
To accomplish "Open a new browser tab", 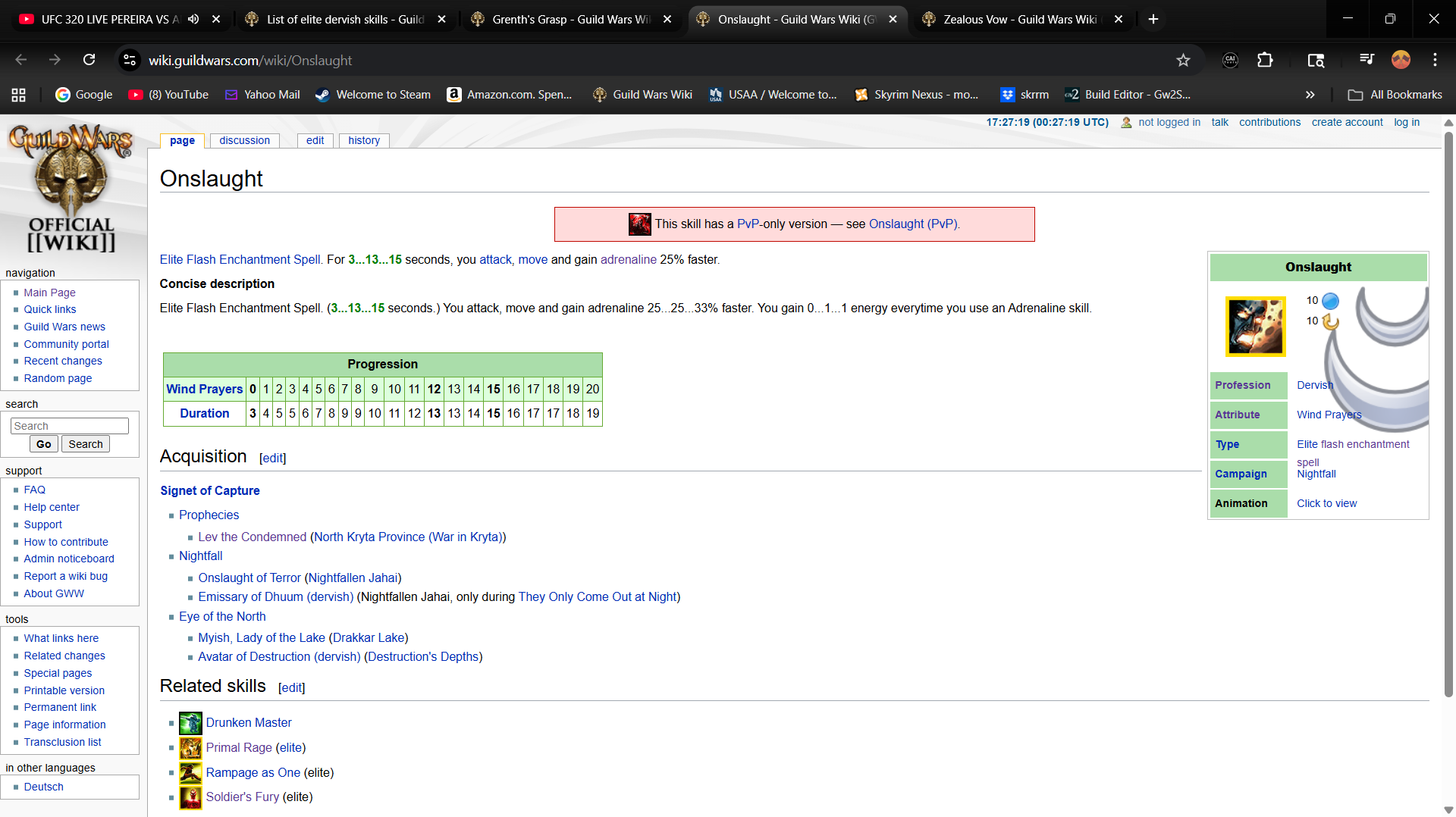I will click(x=1153, y=19).
